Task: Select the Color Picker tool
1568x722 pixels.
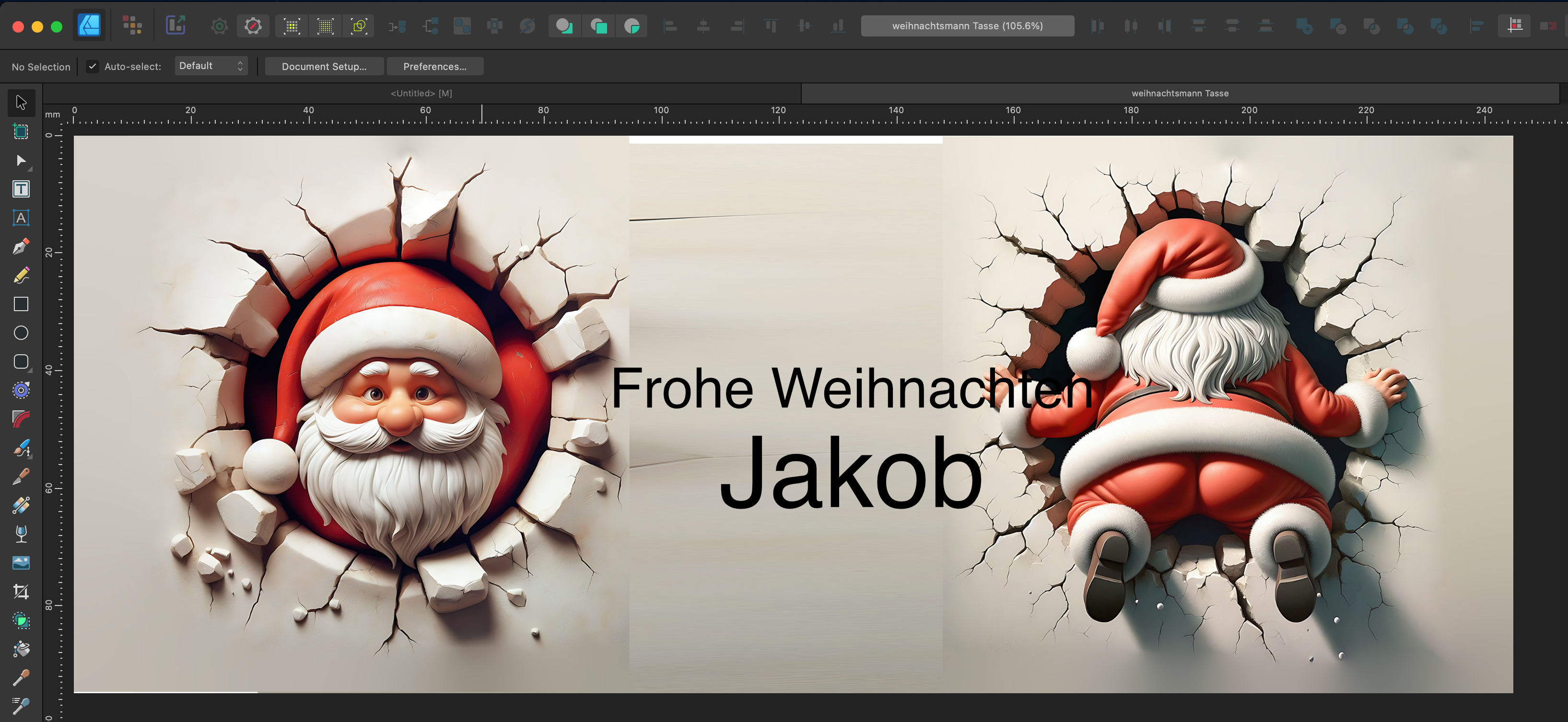Action: [x=21, y=677]
